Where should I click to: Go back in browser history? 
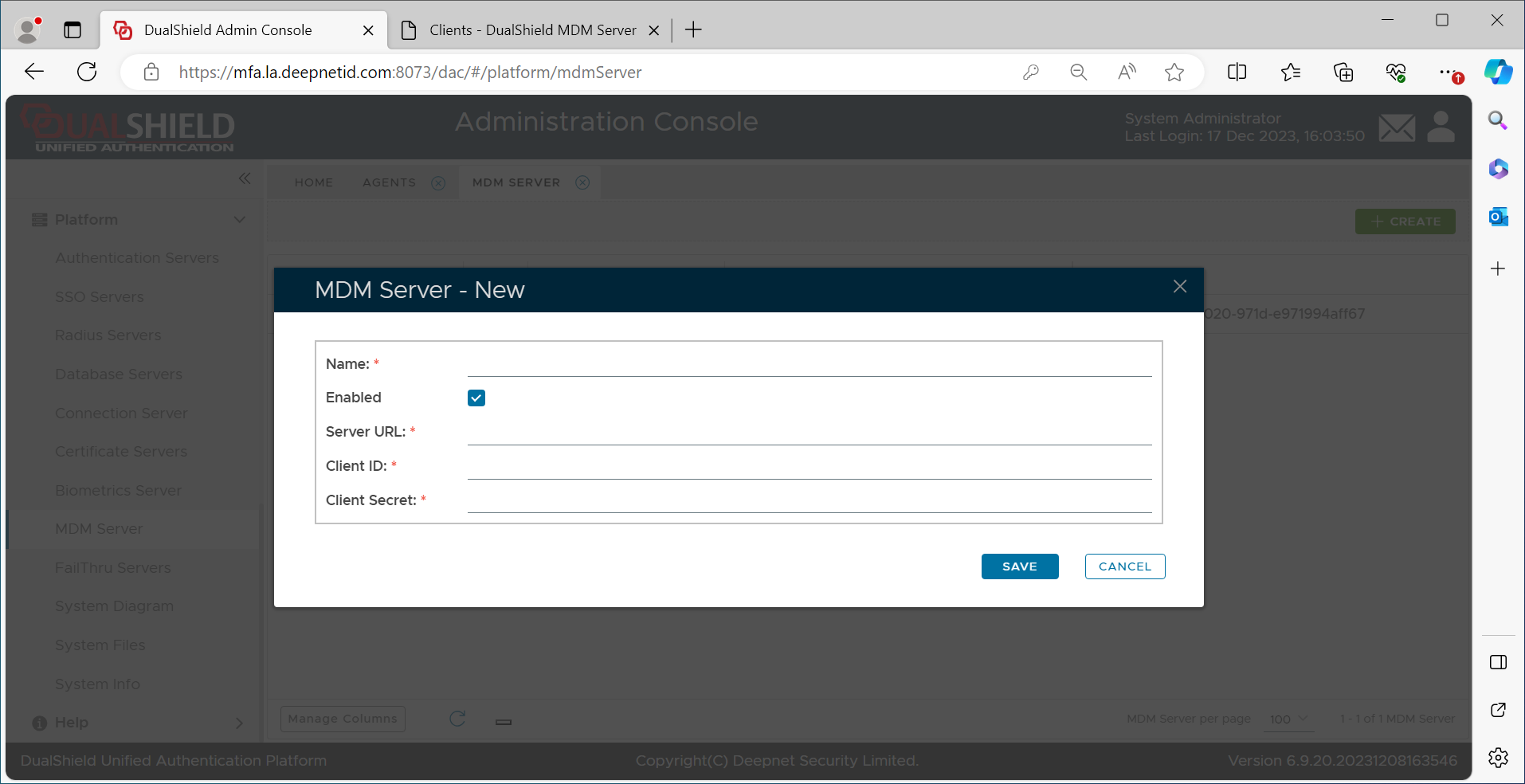point(34,73)
